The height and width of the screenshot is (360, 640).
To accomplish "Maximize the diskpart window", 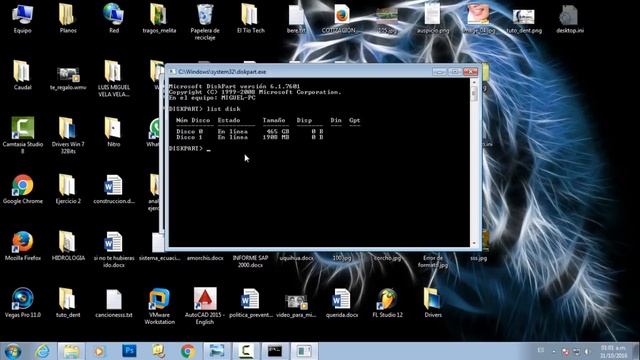I will 455,71.
